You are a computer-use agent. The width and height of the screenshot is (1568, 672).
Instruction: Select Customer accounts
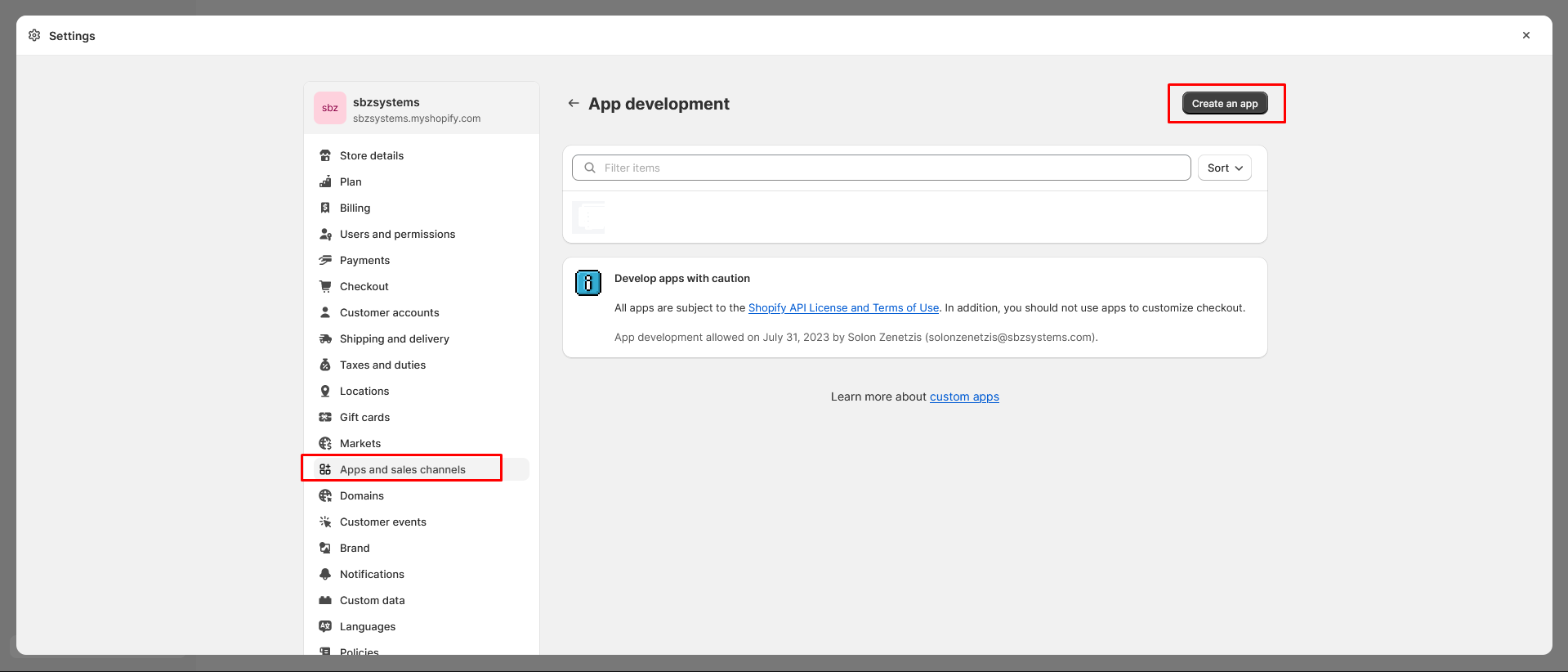[422, 312]
